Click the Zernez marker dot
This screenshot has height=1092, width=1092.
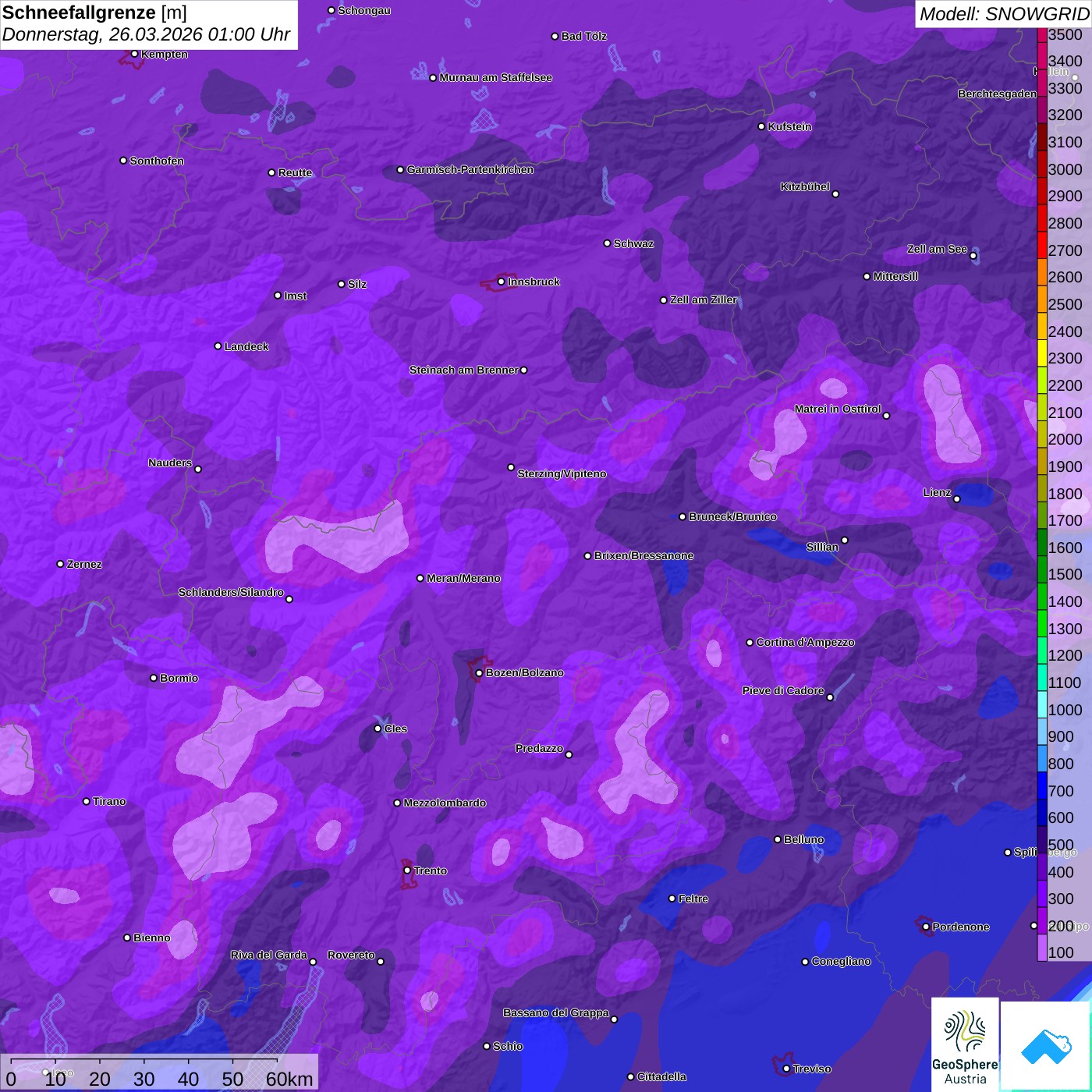60,564
